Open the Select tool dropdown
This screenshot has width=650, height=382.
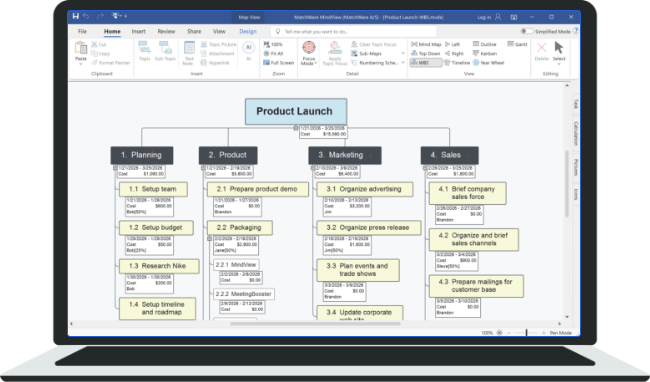(559, 64)
